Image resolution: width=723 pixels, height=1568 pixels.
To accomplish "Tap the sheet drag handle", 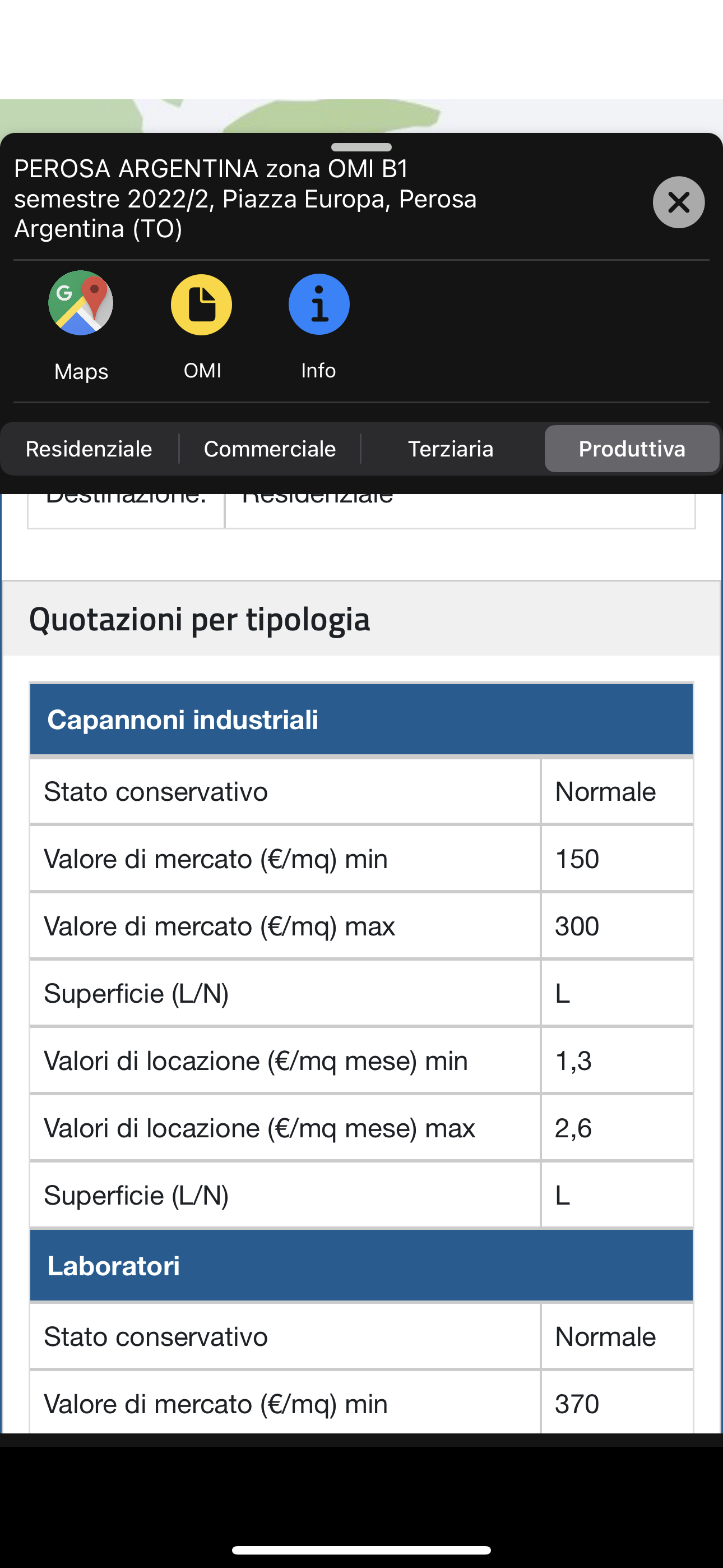I will 361,147.
